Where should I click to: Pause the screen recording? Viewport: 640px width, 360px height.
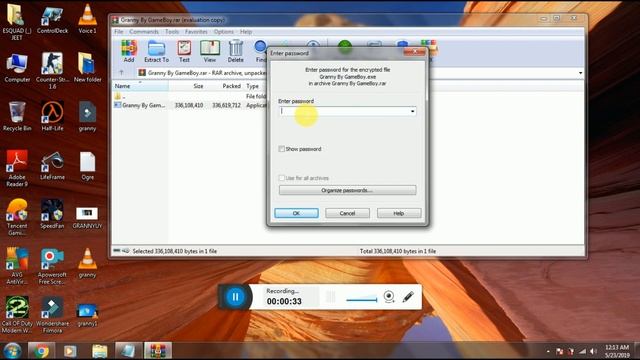point(235,297)
